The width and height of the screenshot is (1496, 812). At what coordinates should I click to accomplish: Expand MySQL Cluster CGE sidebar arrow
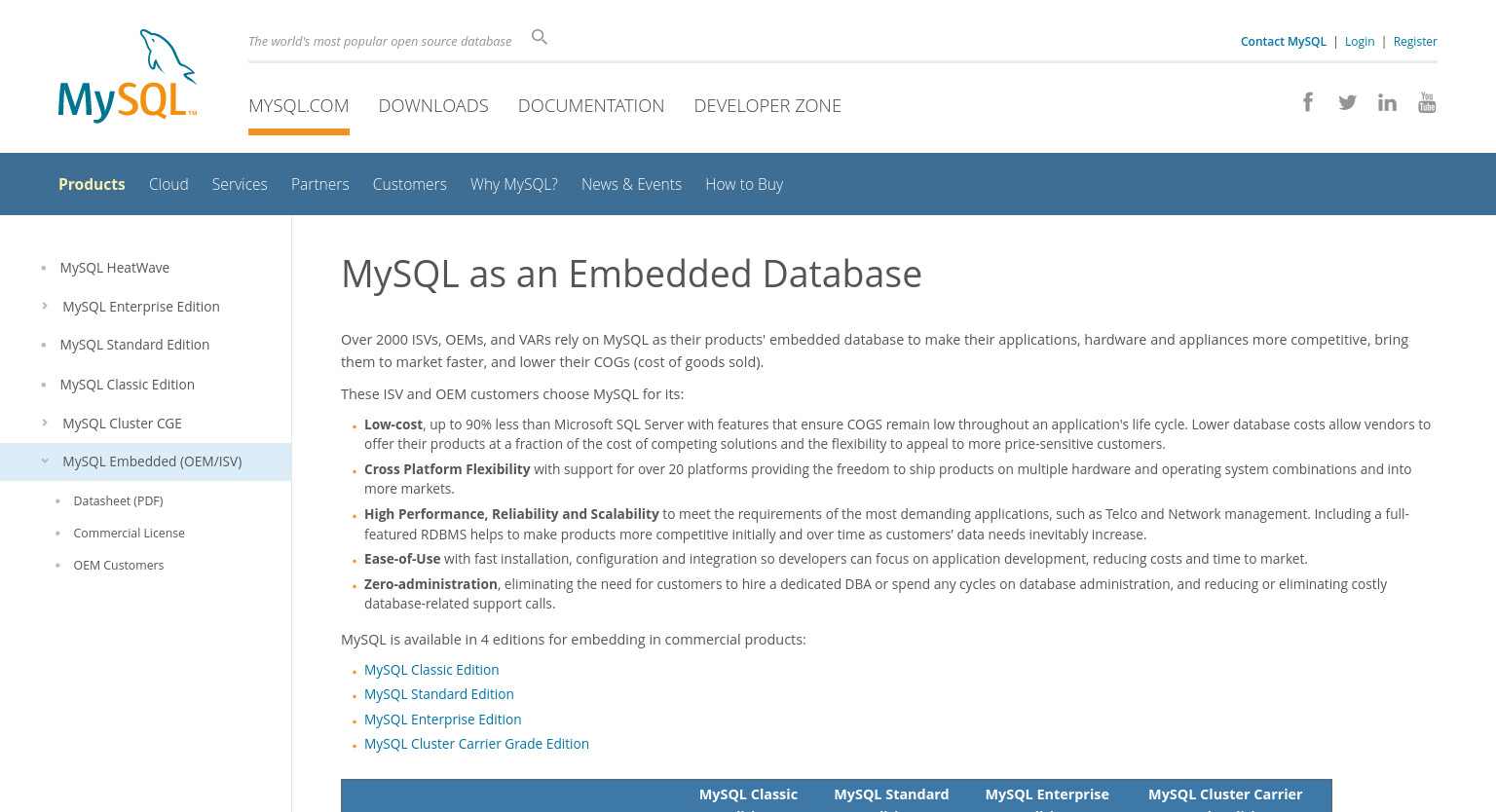45,423
